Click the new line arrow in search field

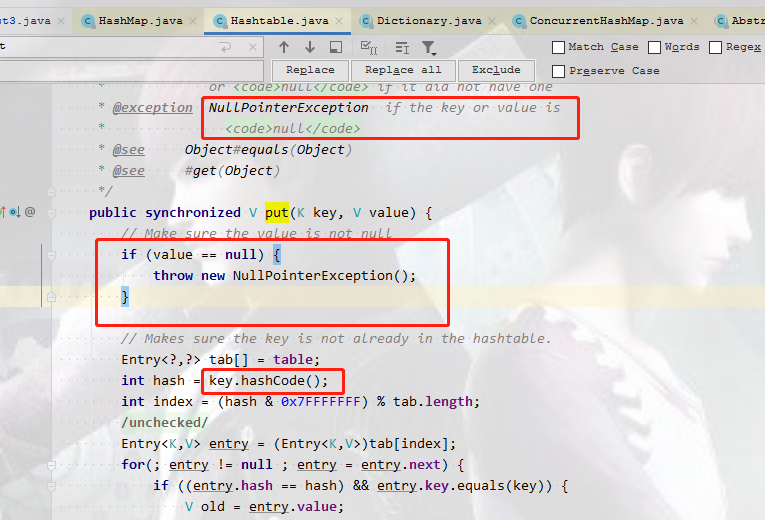(x=225, y=47)
